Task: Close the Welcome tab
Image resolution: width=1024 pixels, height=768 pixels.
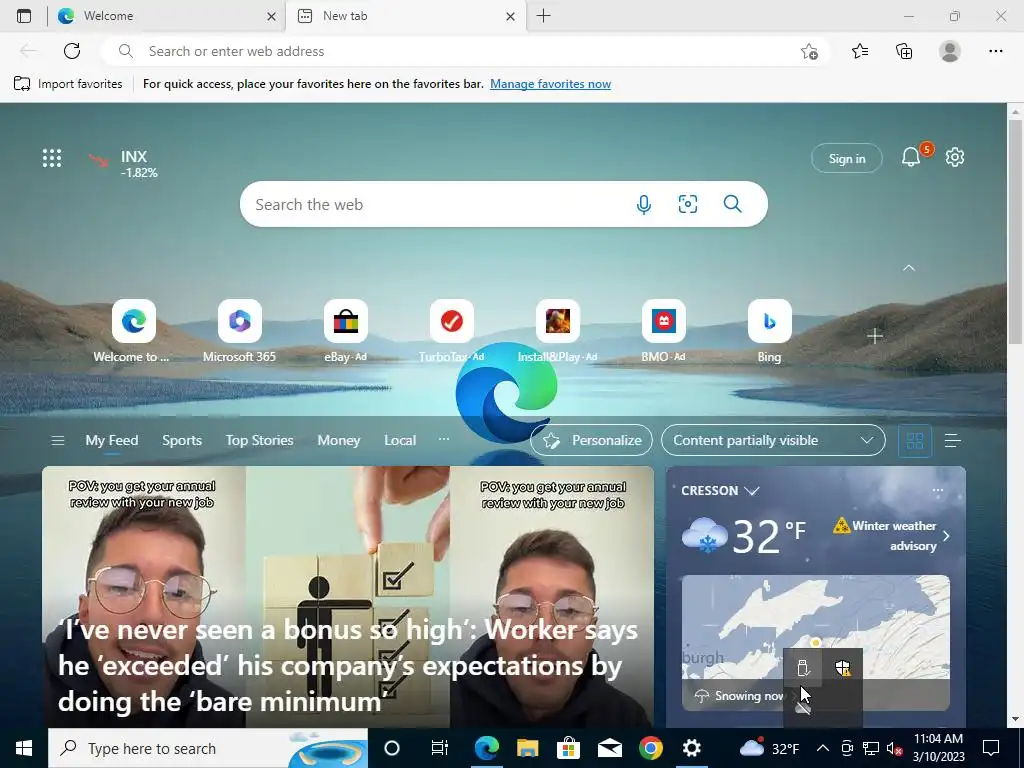Action: pos(272,16)
